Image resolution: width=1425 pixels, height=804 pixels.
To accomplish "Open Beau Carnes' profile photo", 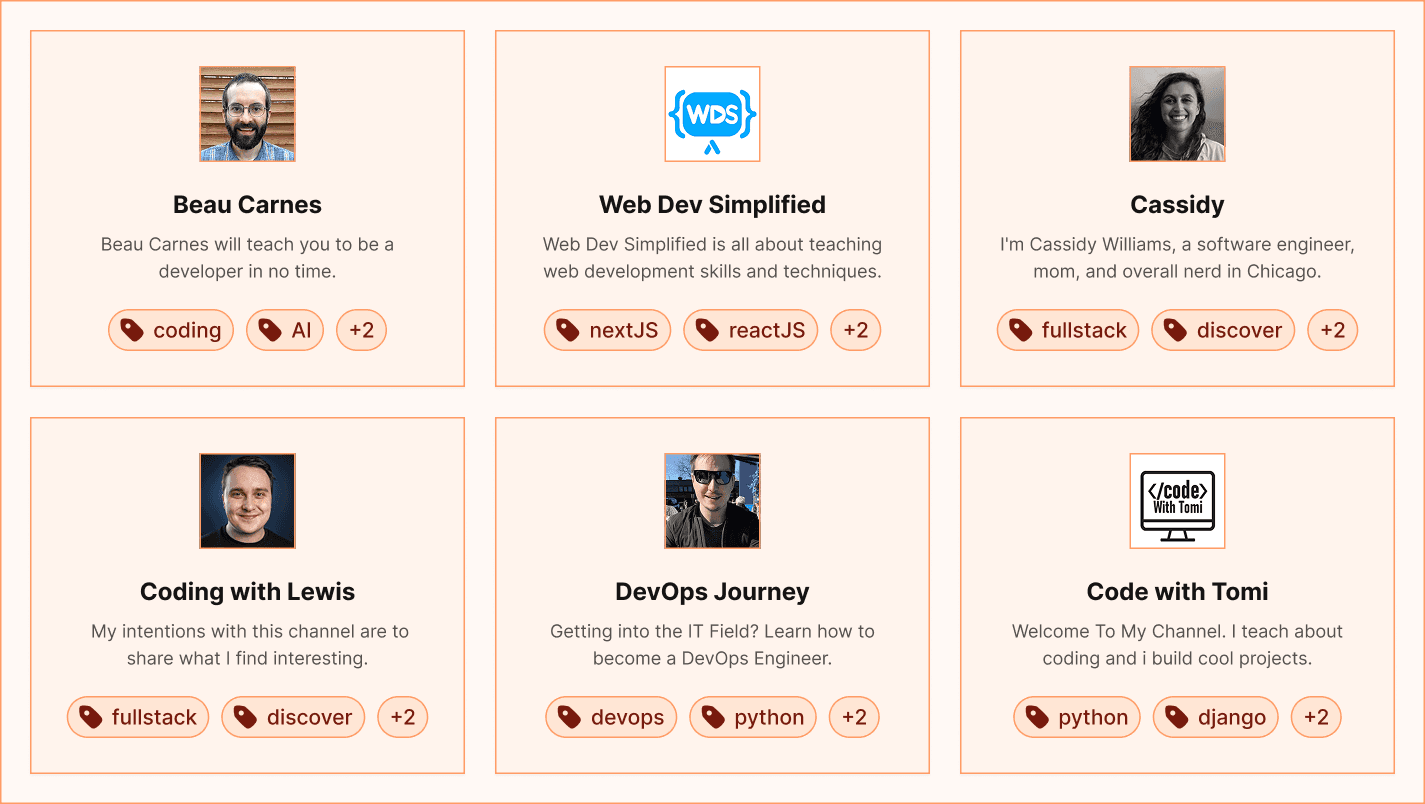I will tap(247, 114).
